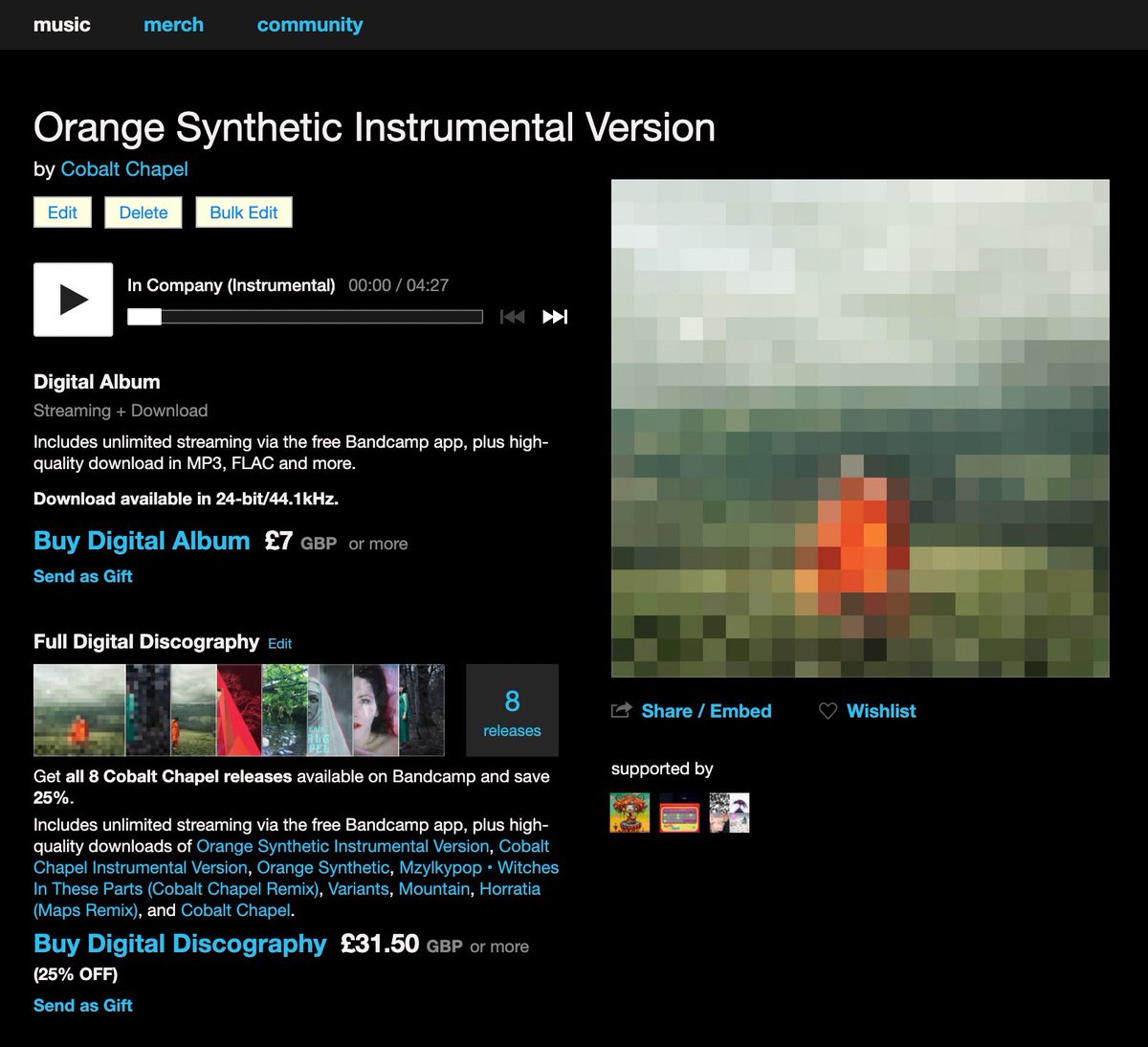Viewport: 1148px width, 1047px height.
Task: Seek within the track progress bar
Action: [306, 316]
